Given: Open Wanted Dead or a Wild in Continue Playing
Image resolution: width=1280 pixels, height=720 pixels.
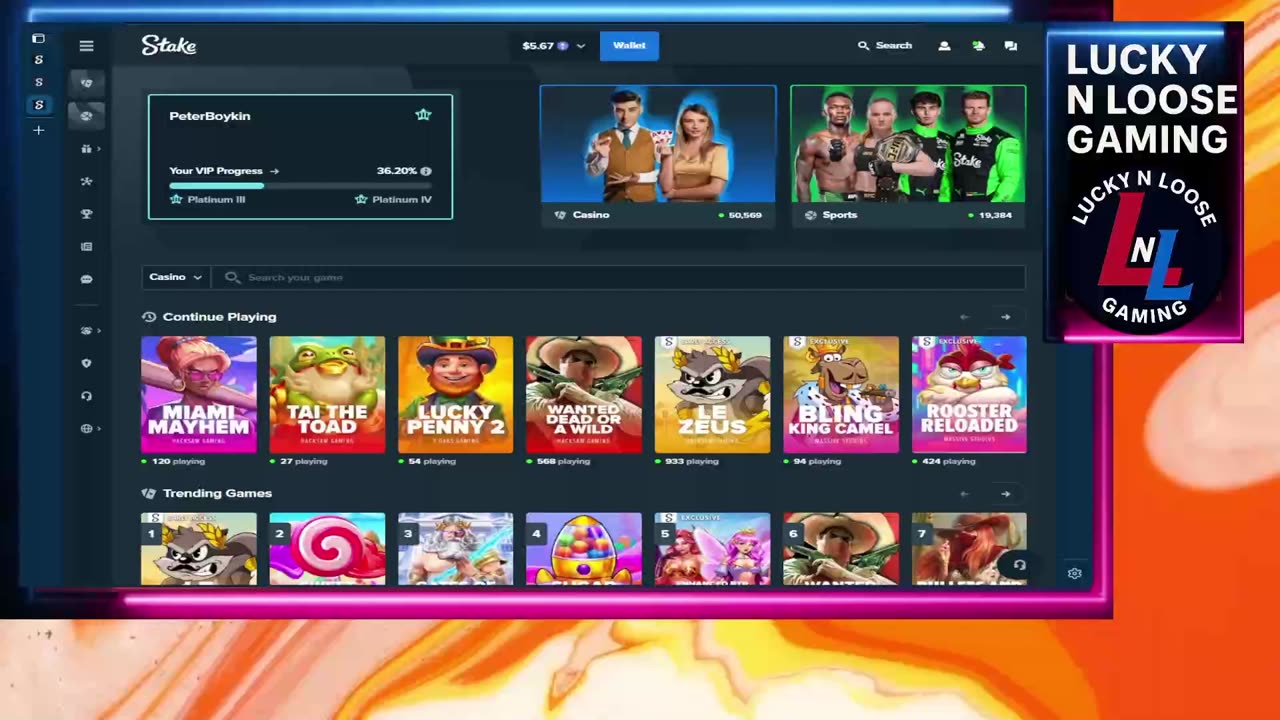Looking at the screenshot, I should [584, 394].
